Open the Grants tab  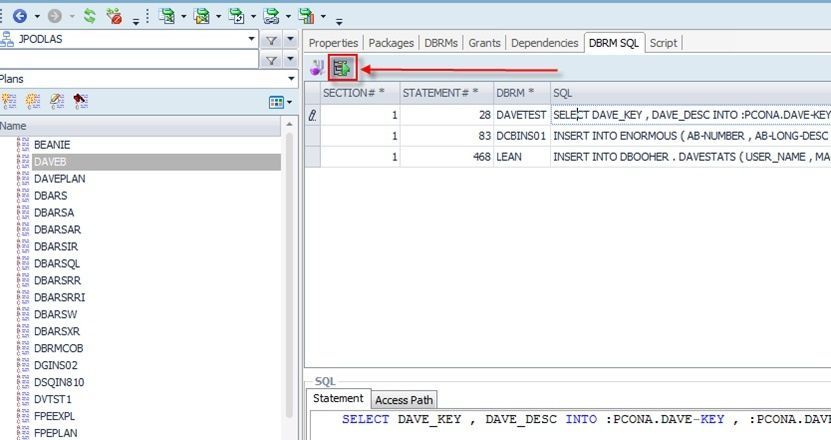click(x=484, y=43)
